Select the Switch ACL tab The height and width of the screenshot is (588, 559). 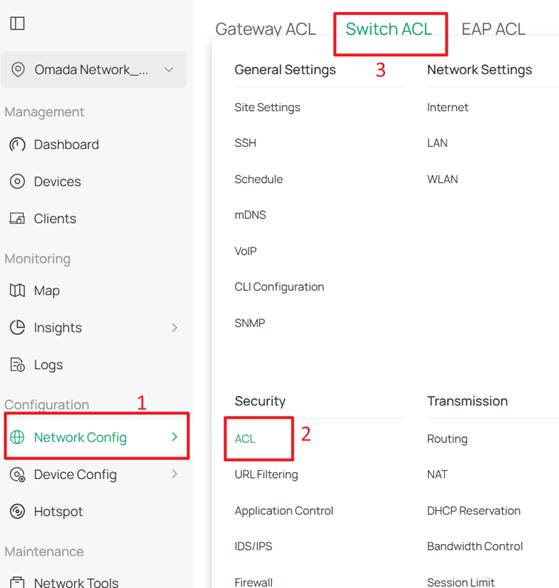tap(389, 29)
